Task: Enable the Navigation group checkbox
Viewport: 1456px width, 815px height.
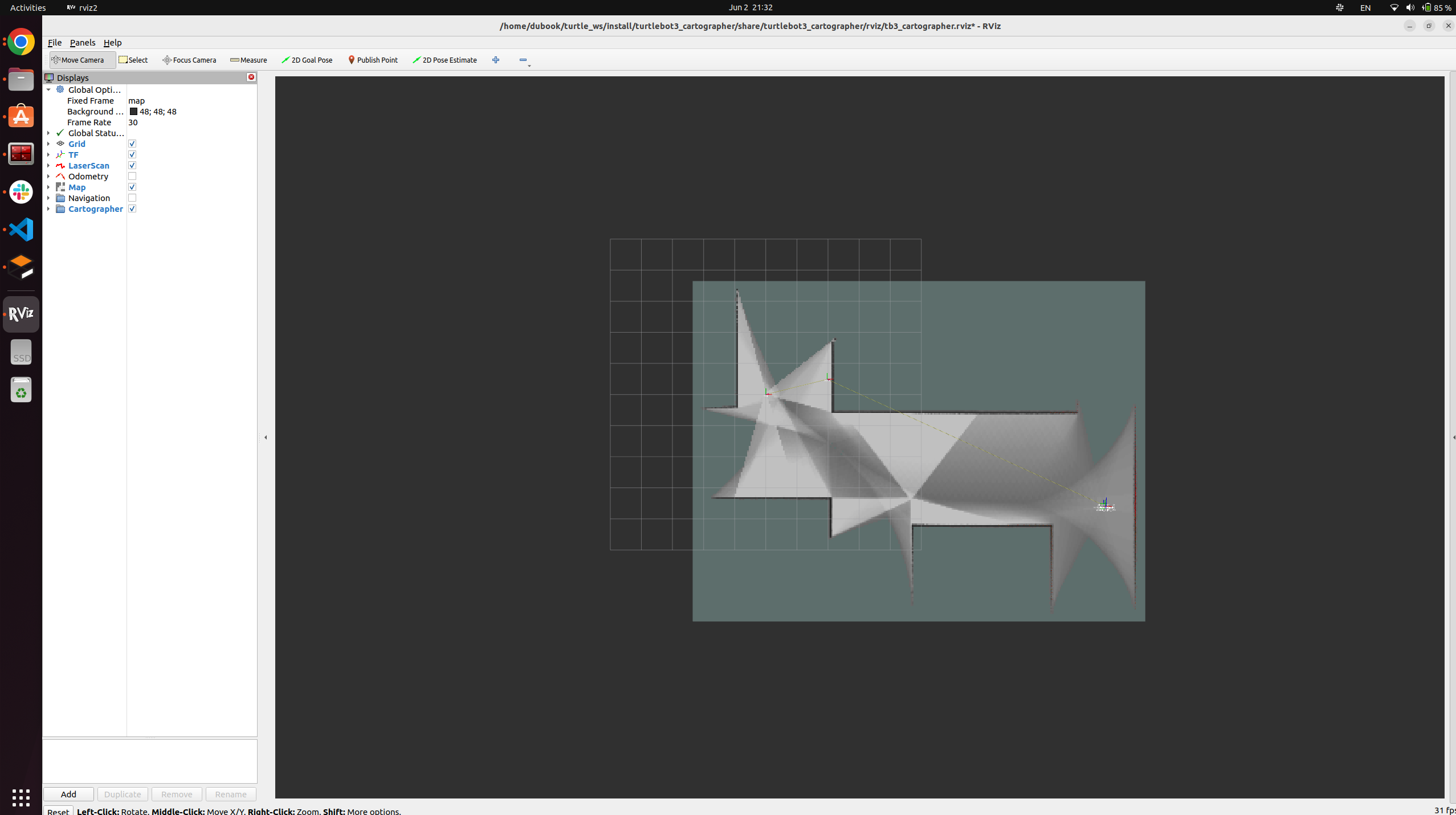Action: 132,198
